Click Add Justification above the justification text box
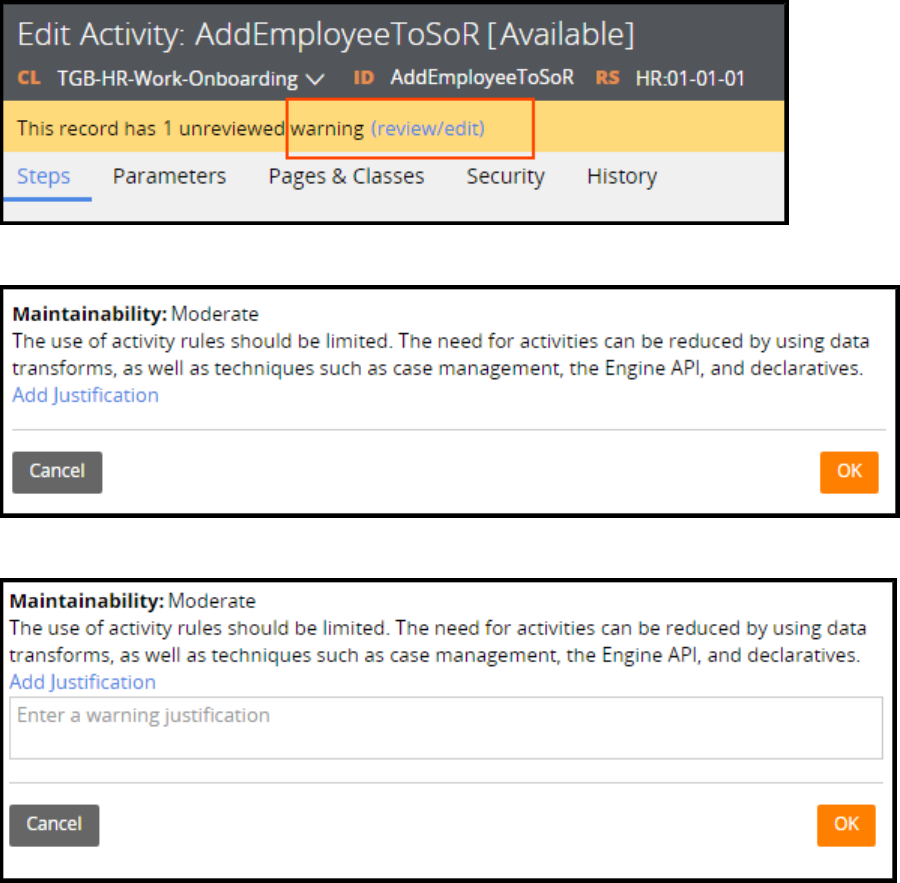900x883 pixels. (82, 682)
